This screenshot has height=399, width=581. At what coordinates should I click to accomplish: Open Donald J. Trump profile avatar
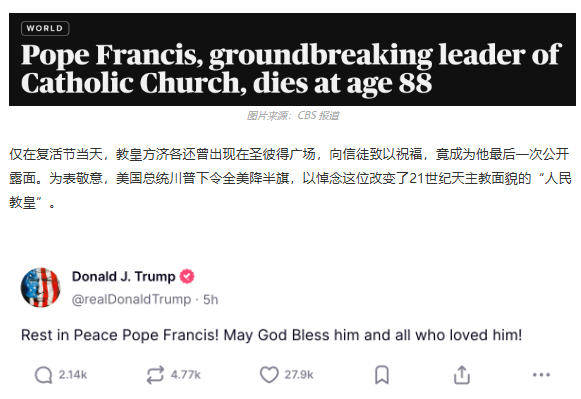click(41, 287)
